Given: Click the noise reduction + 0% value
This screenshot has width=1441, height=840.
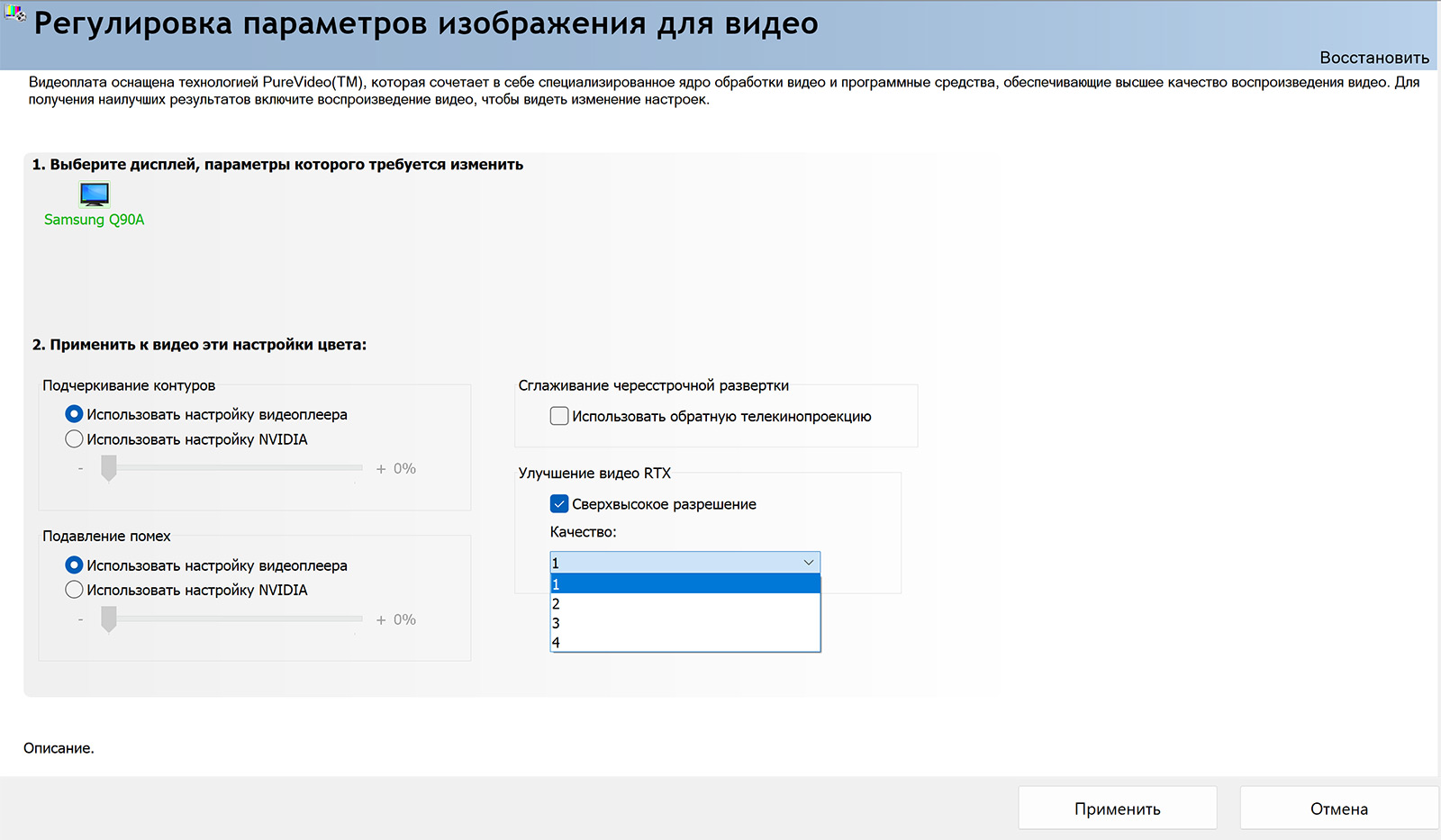Looking at the screenshot, I should [x=396, y=619].
